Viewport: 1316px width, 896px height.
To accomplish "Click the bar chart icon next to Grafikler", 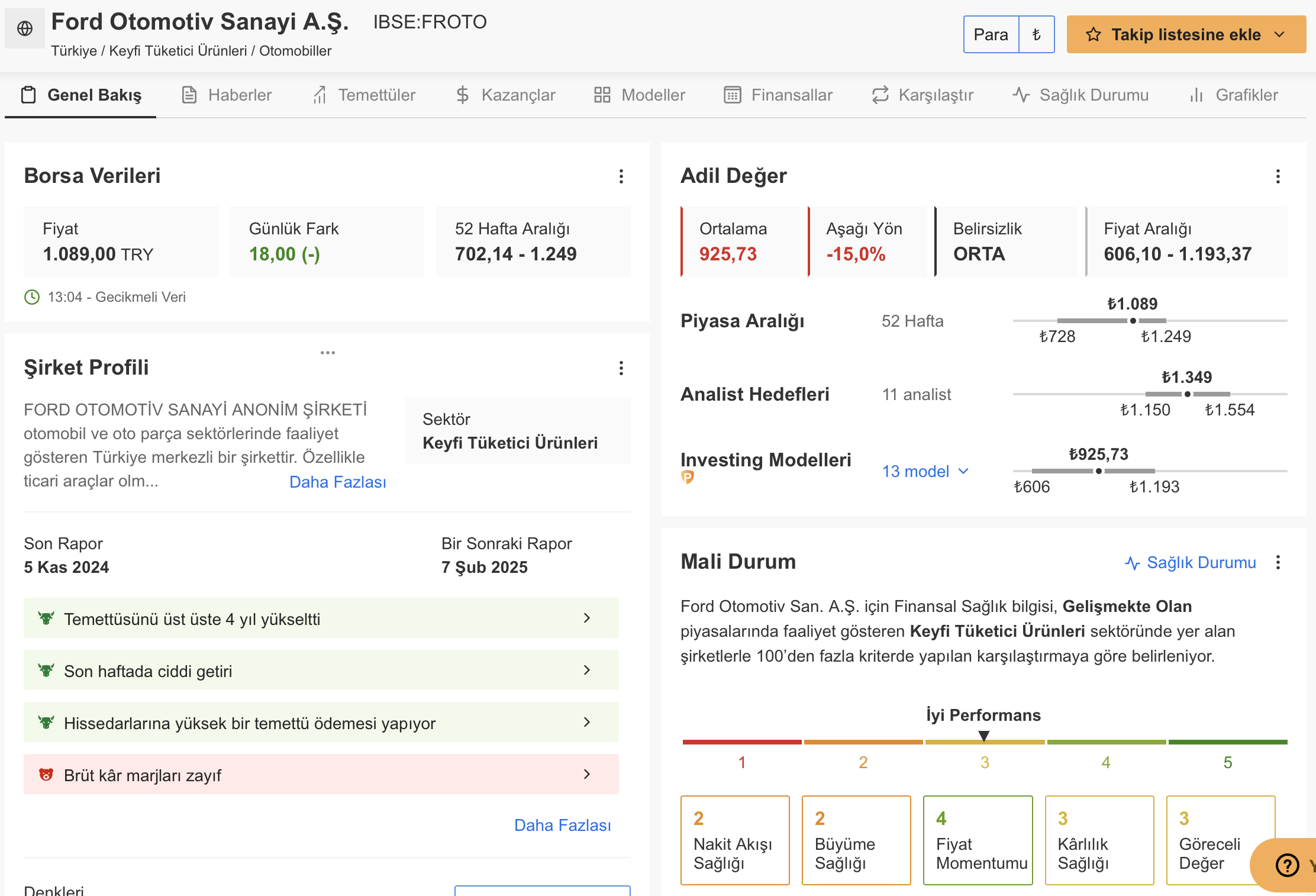I will click(x=1196, y=95).
